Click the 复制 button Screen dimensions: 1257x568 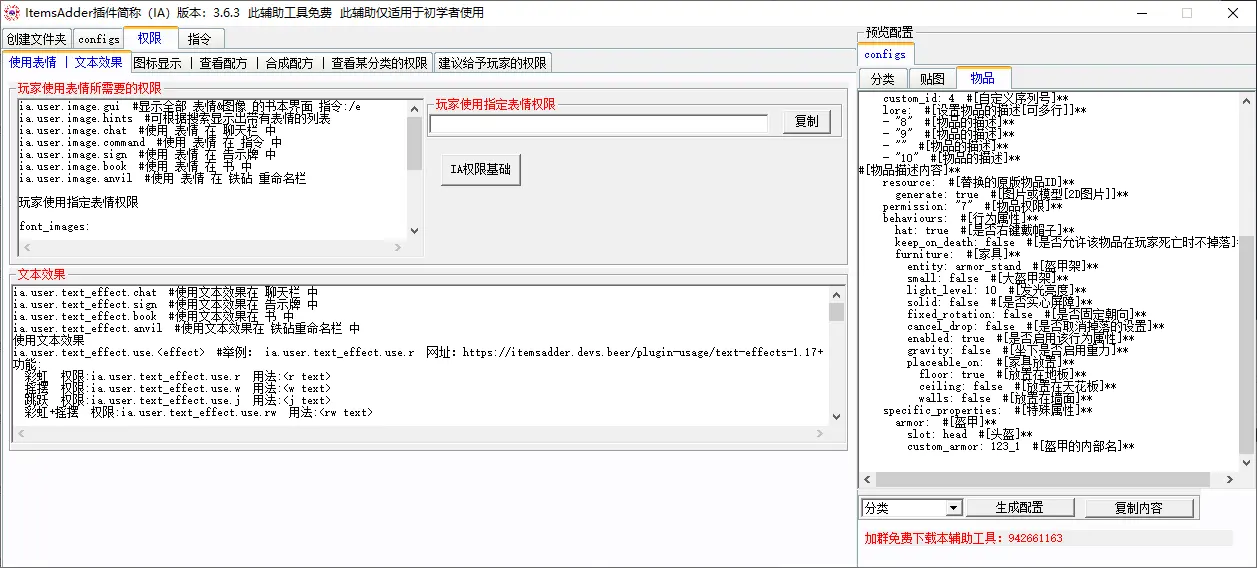(807, 122)
